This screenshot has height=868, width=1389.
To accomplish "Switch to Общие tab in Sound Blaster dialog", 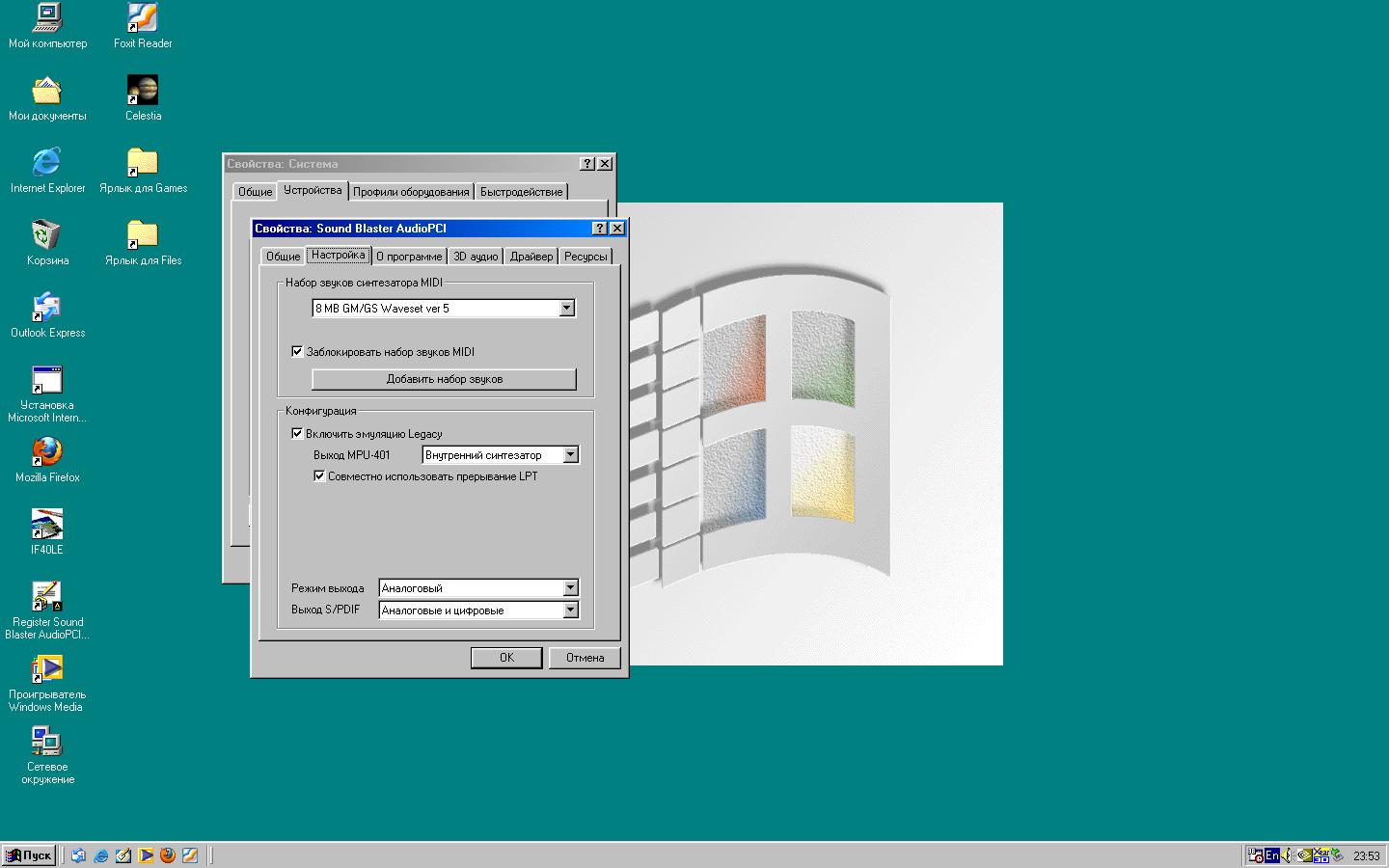I will [x=283, y=257].
